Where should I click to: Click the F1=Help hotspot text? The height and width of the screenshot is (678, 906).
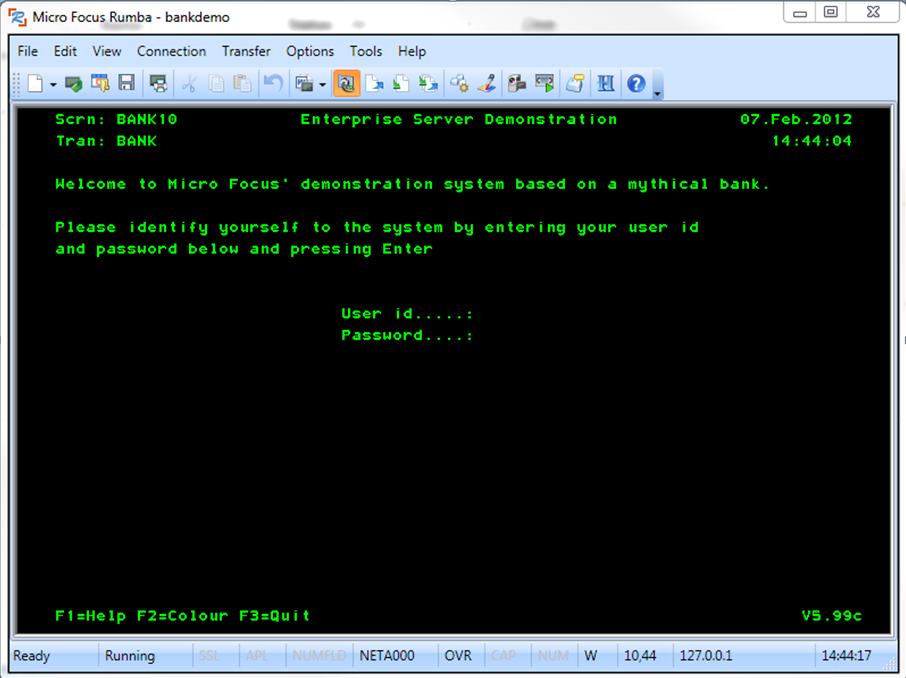click(x=91, y=616)
